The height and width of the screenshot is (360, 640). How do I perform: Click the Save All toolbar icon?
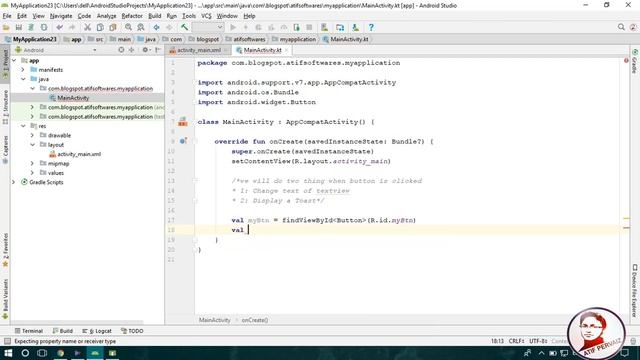pos(18,27)
